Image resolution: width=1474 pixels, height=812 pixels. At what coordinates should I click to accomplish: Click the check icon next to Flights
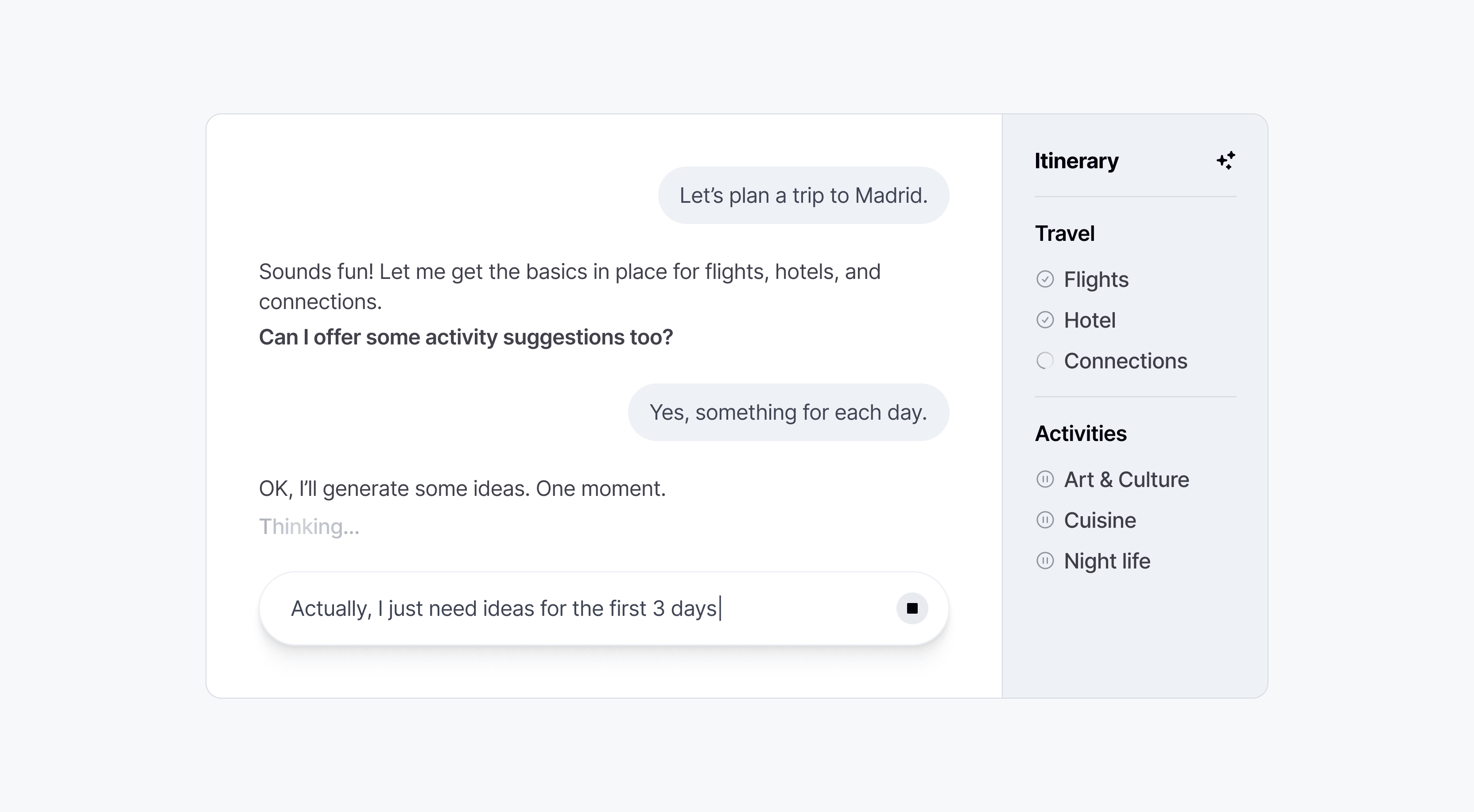point(1046,280)
